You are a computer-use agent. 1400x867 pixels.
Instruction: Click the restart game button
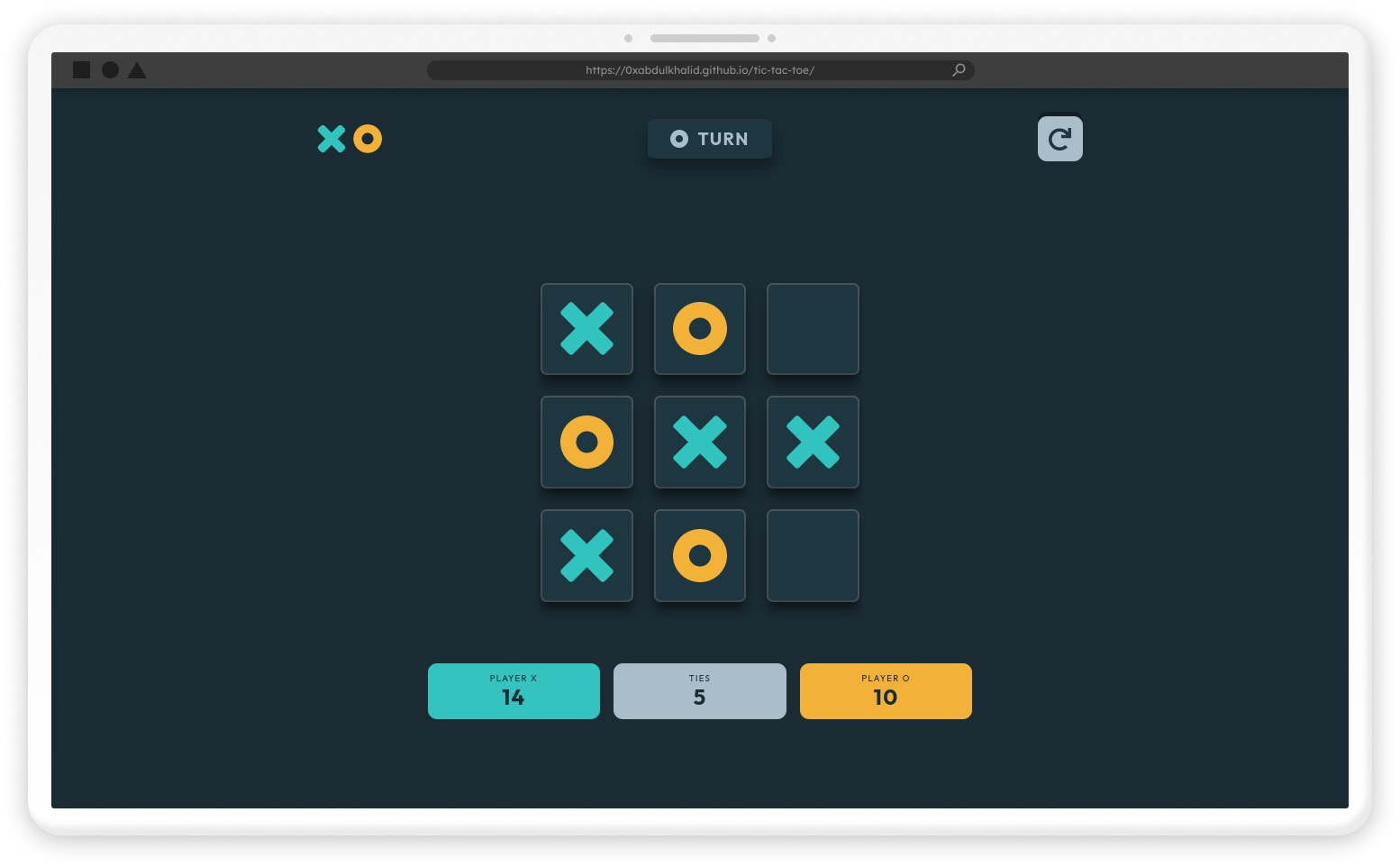coord(1059,139)
